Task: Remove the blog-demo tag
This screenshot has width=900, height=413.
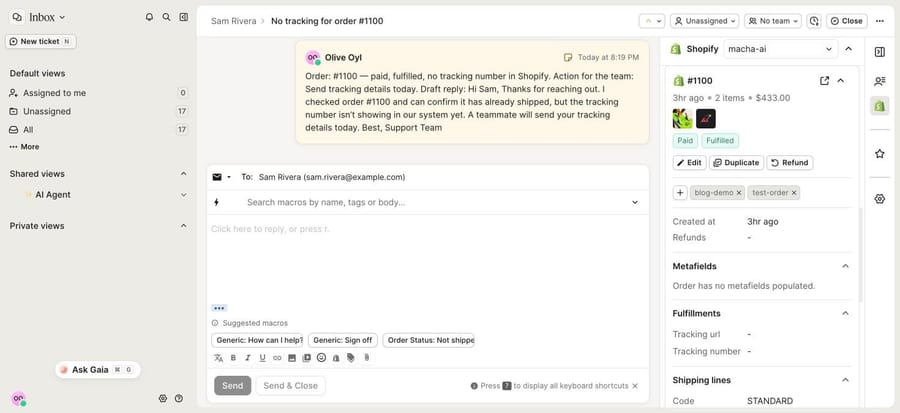Action: [x=739, y=193]
